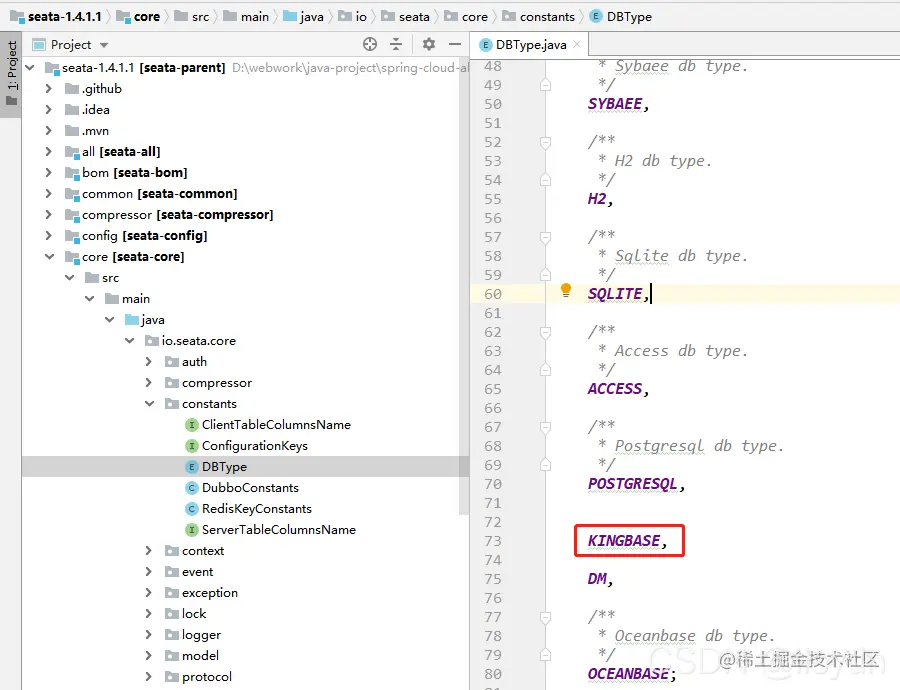
Task: Expand the config [seata-config] module
Action: tap(49, 235)
